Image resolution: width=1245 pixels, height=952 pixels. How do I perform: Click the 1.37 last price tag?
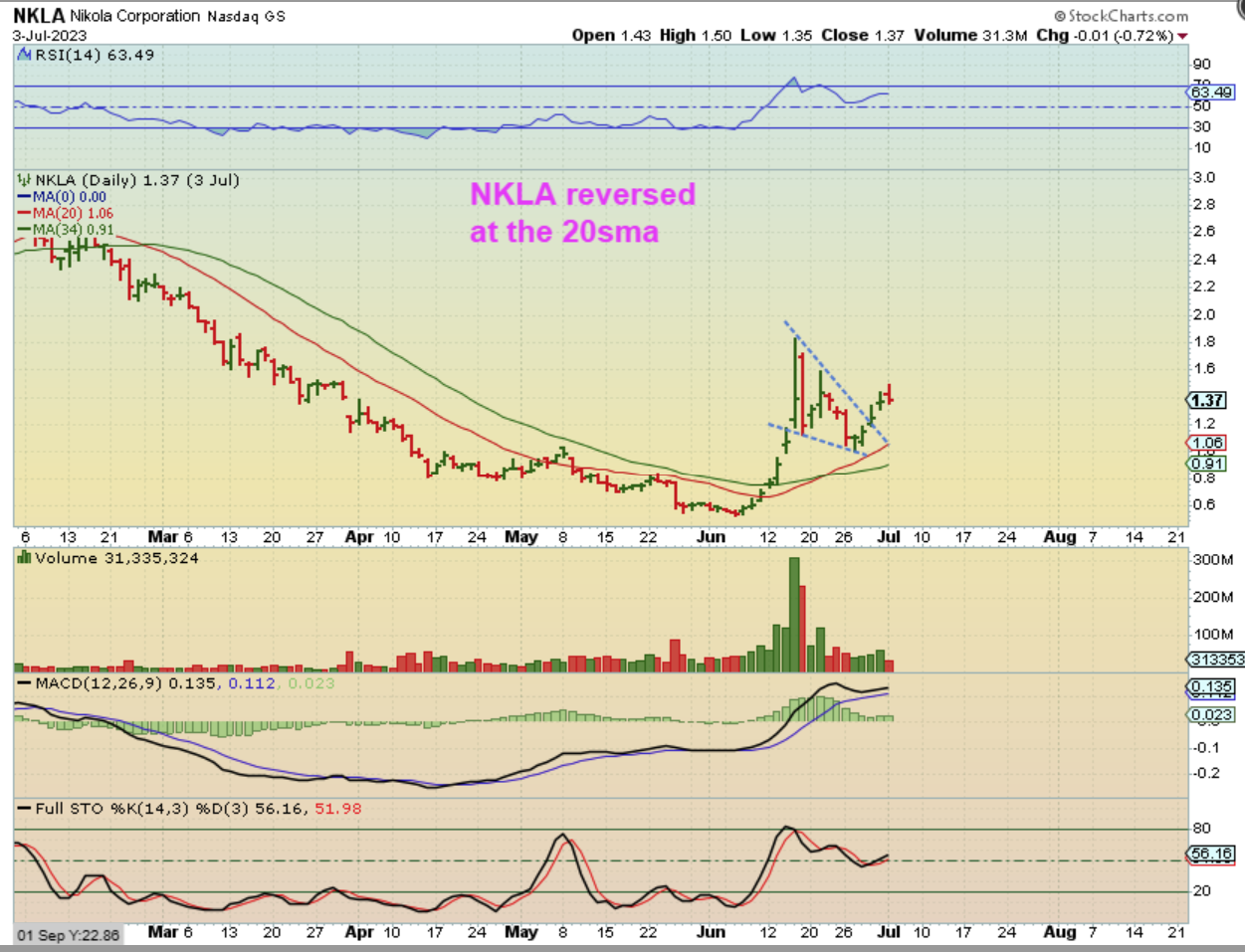click(1207, 400)
